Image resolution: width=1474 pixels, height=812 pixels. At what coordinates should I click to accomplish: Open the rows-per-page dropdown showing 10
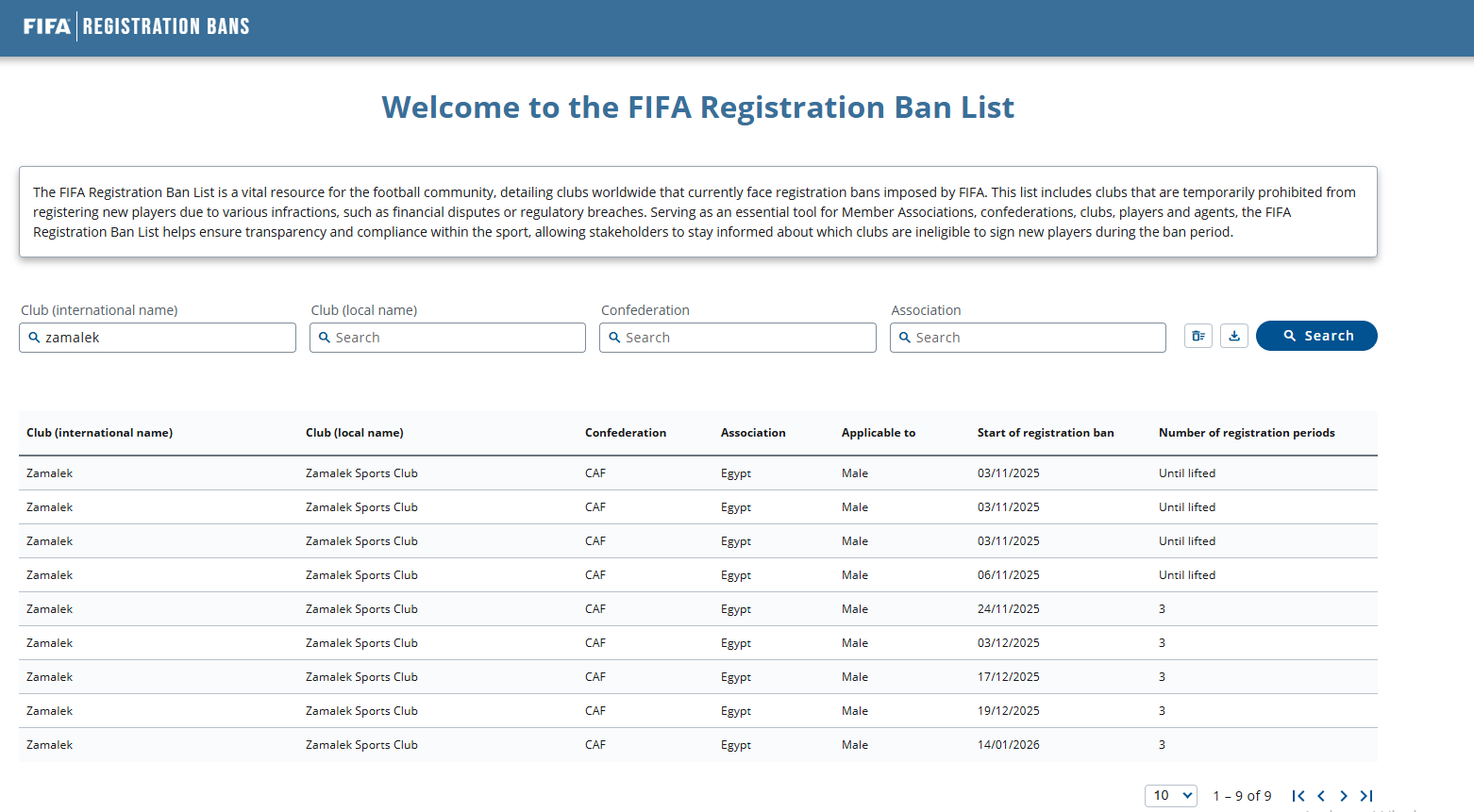point(1171,796)
